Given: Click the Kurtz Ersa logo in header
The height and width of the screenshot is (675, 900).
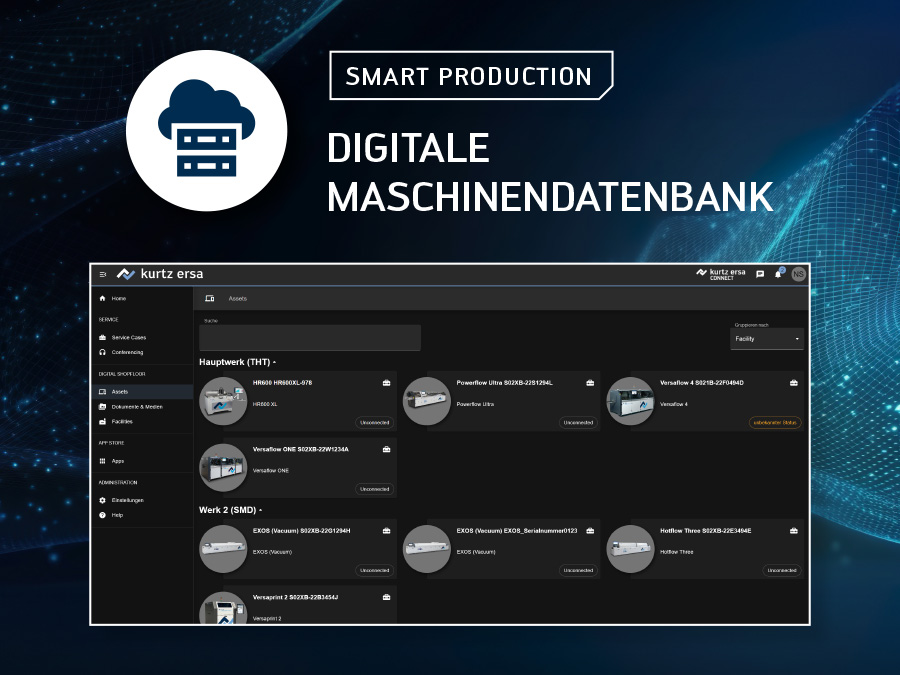Looking at the screenshot, I should (x=160, y=274).
